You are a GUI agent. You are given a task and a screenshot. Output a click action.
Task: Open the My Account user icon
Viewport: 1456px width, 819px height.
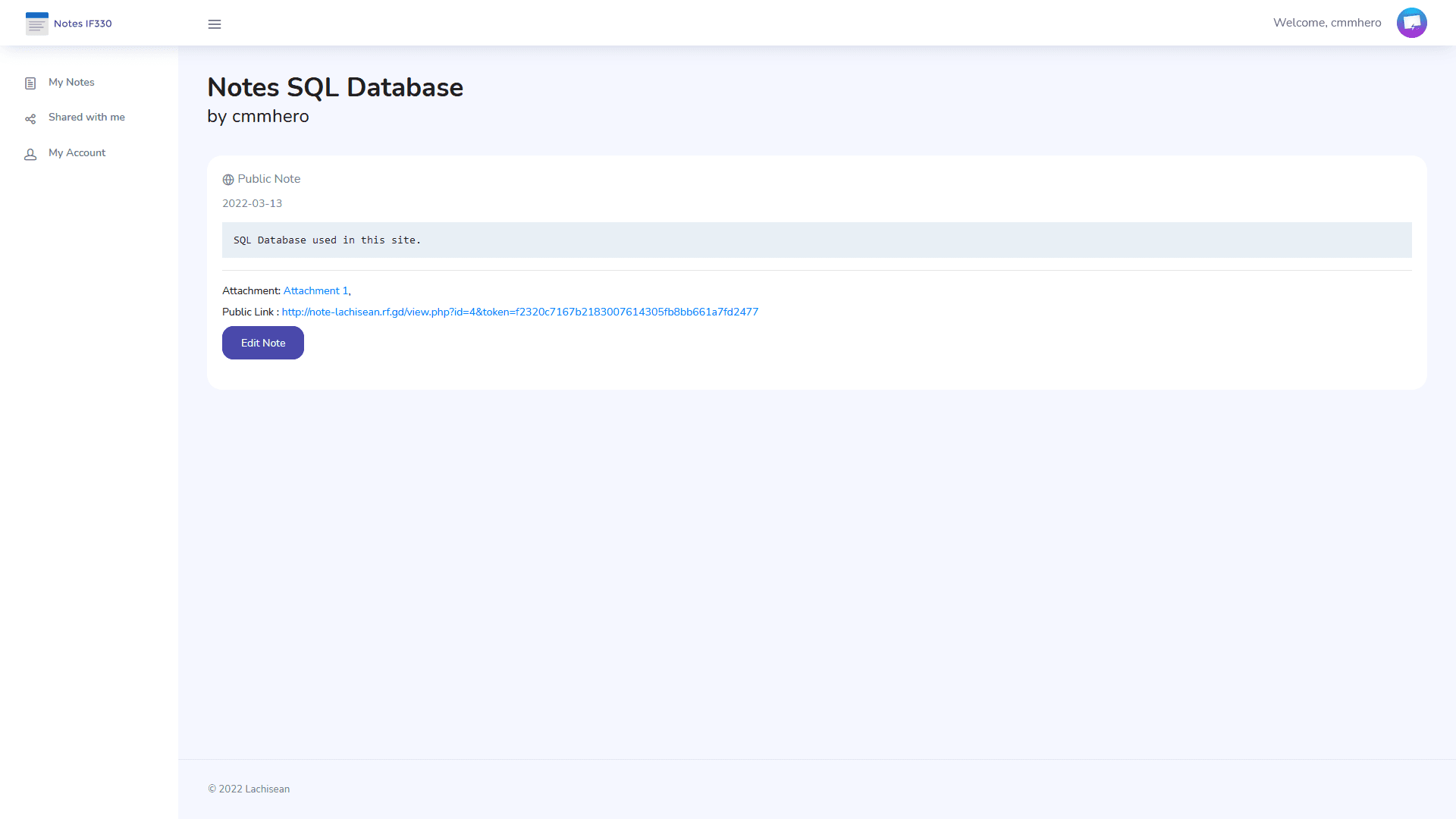[x=30, y=154]
